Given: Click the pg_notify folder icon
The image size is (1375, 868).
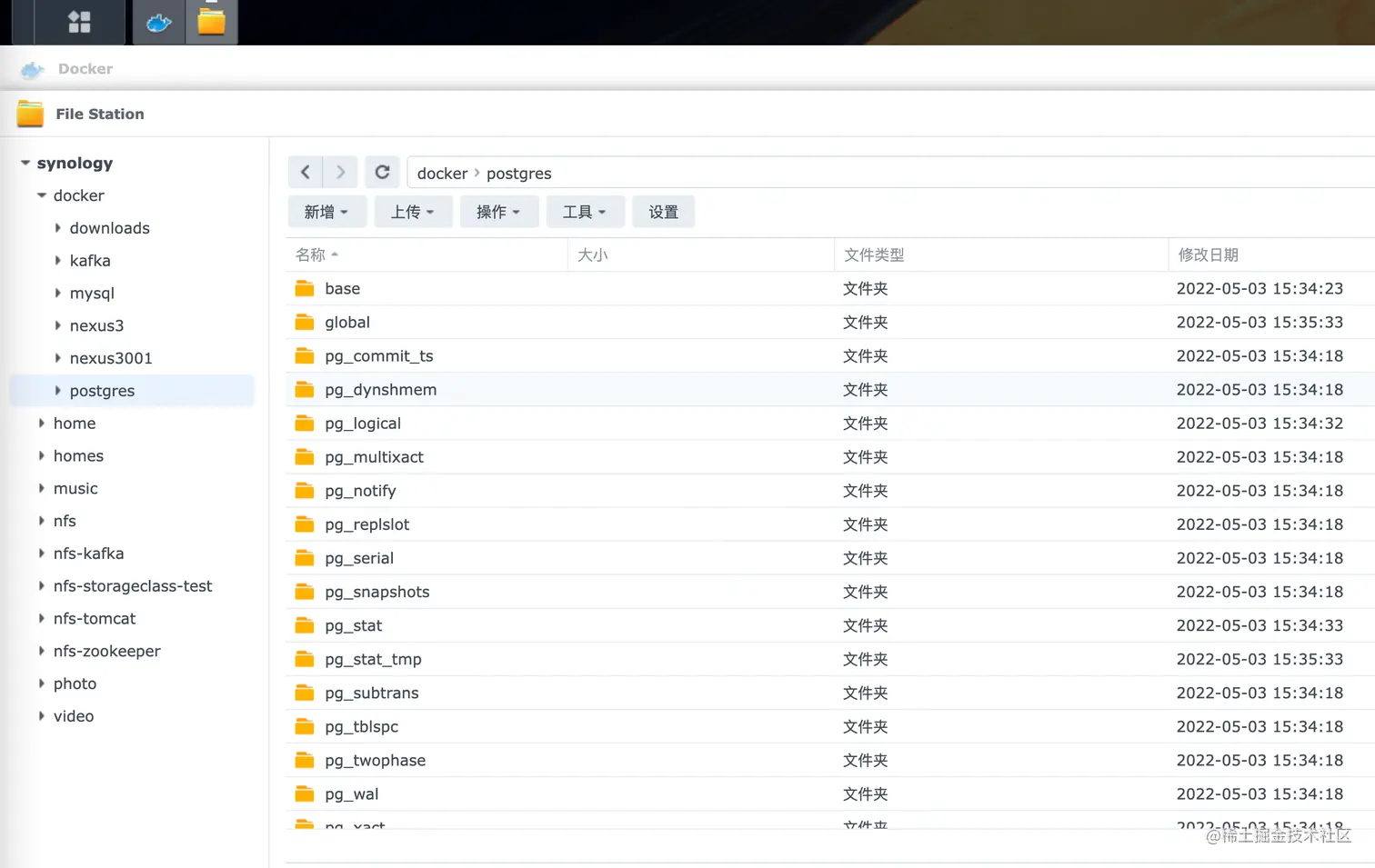Looking at the screenshot, I should pos(305,491).
